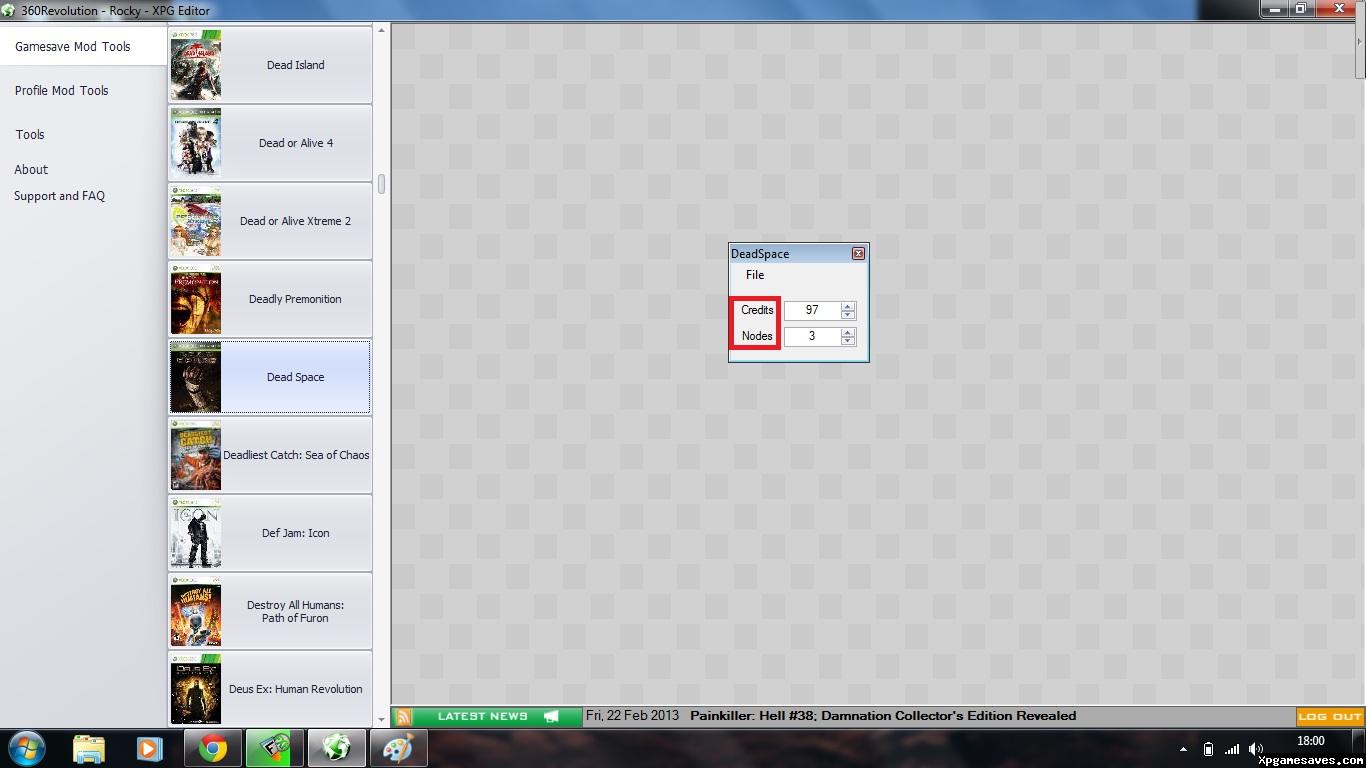Decrease Credits value with down arrow
Screen dimensions: 1366x768
(848, 315)
